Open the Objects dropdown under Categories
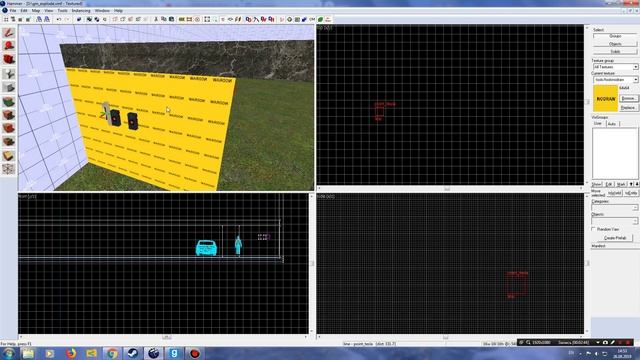Screen dimensions: 640x360 point(614,221)
